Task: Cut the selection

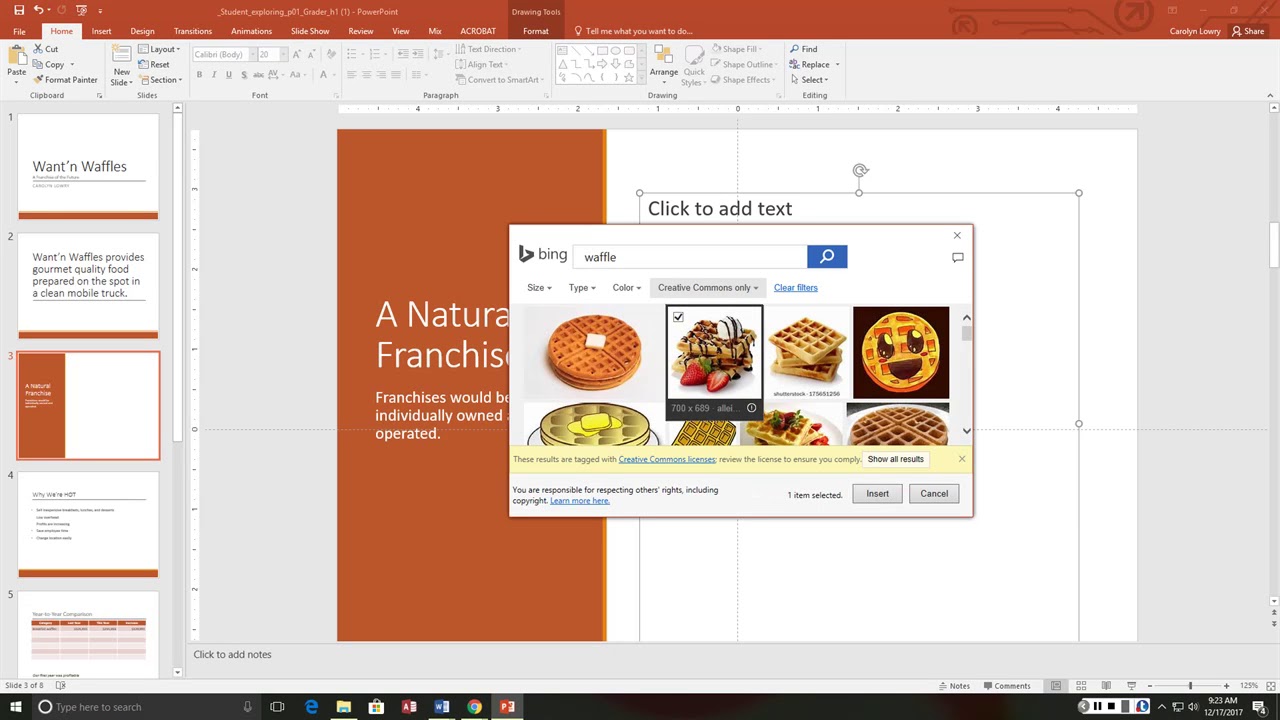Action: click(x=46, y=49)
